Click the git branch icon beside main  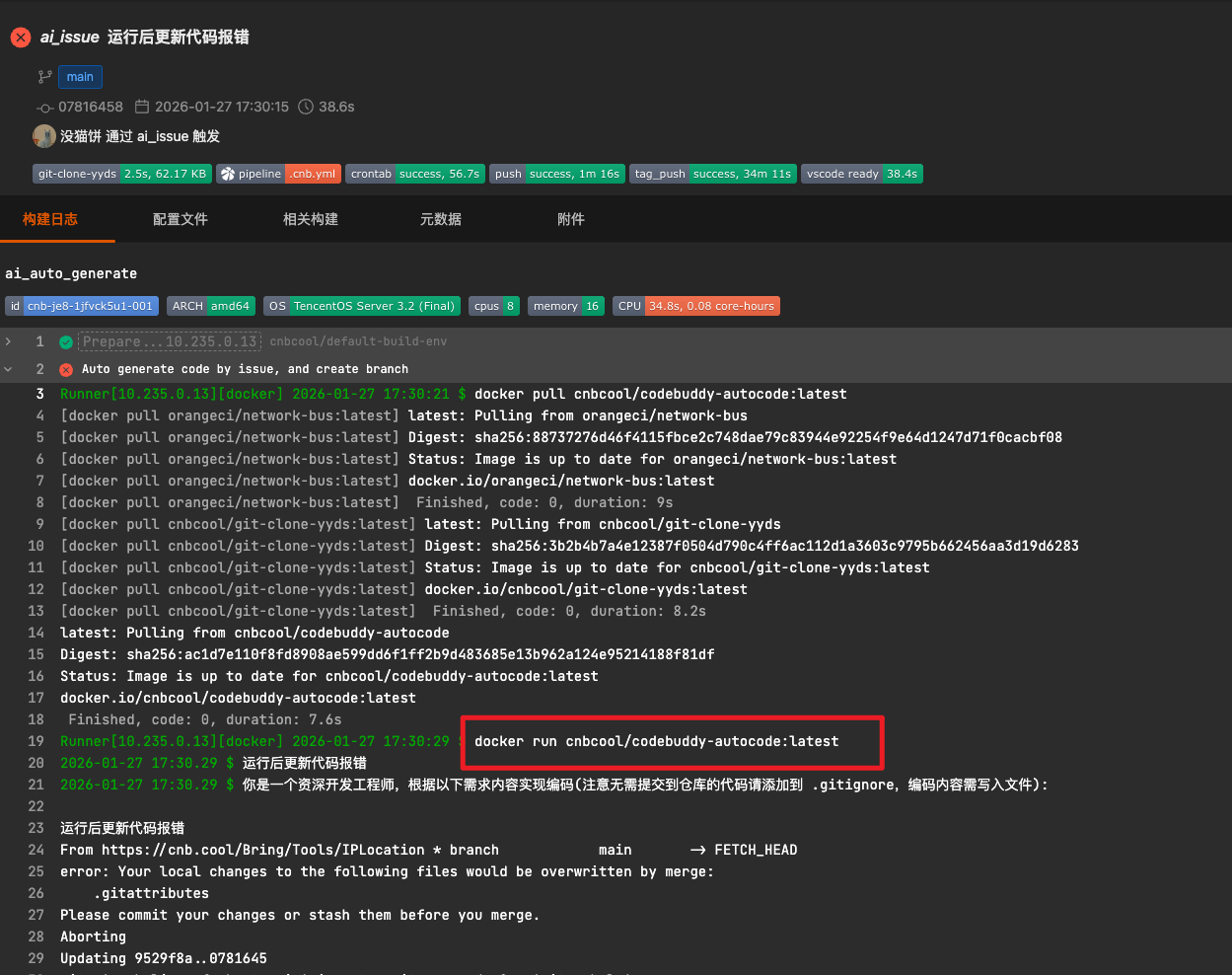(44, 77)
